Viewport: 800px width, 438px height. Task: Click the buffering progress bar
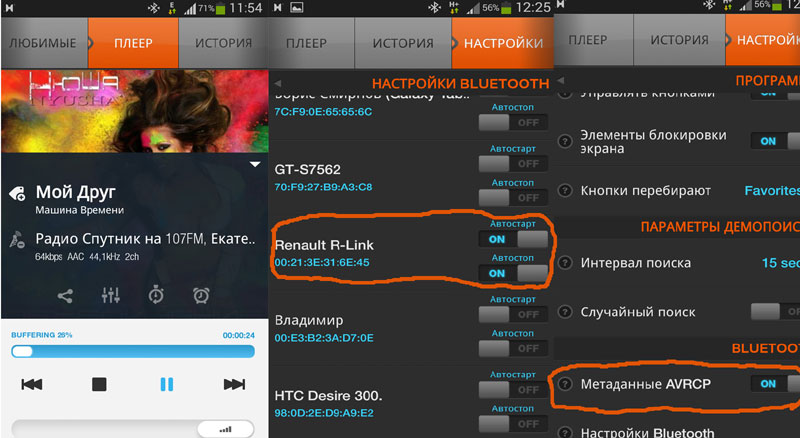coord(133,351)
